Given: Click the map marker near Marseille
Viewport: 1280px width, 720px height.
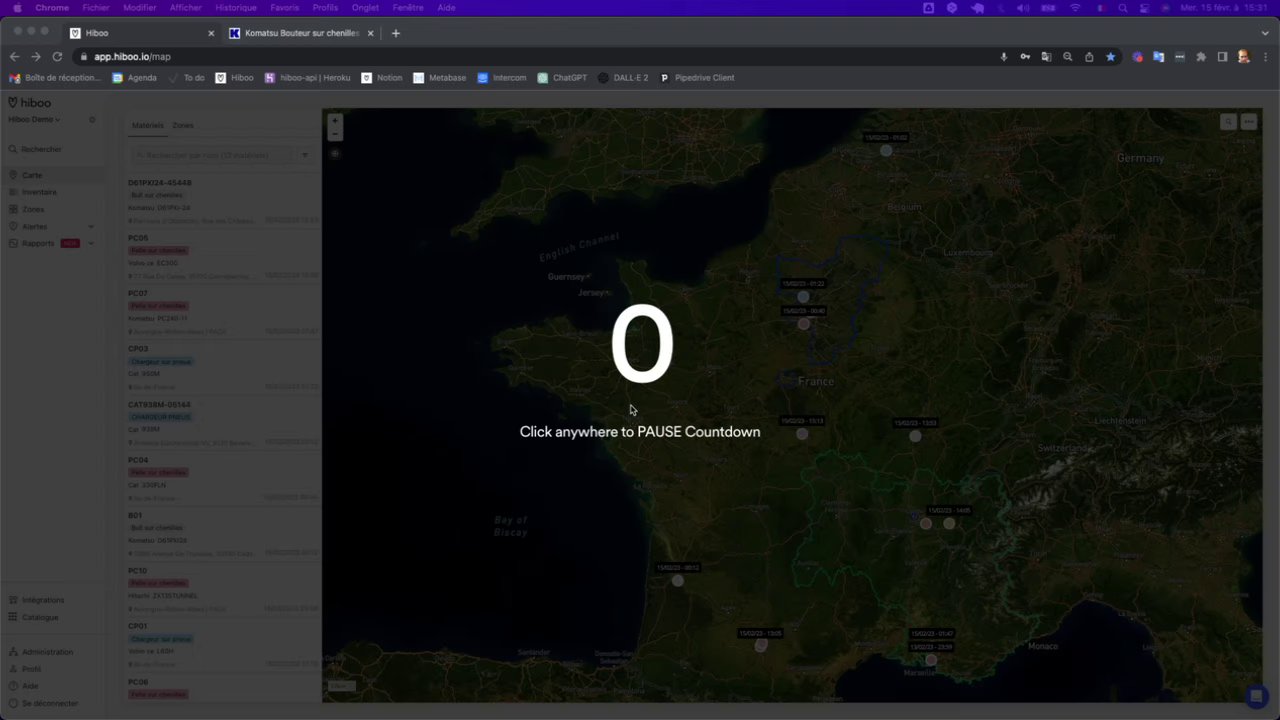Looking at the screenshot, I should click(931, 660).
